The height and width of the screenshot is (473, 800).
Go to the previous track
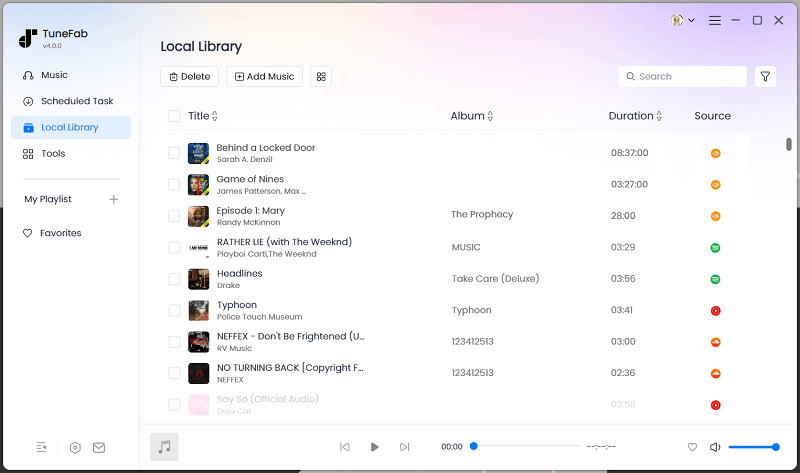click(344, 447)
